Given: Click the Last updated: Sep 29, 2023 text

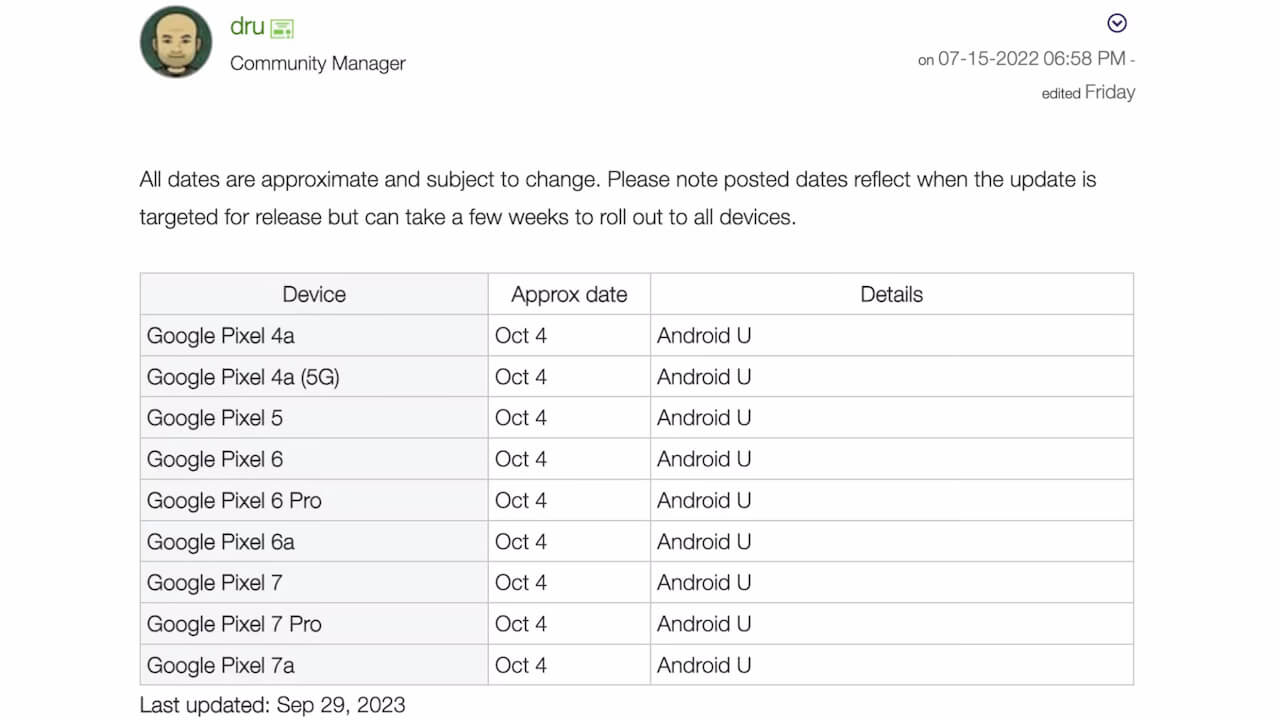Looking at the screenshot, I should point(273,705).
